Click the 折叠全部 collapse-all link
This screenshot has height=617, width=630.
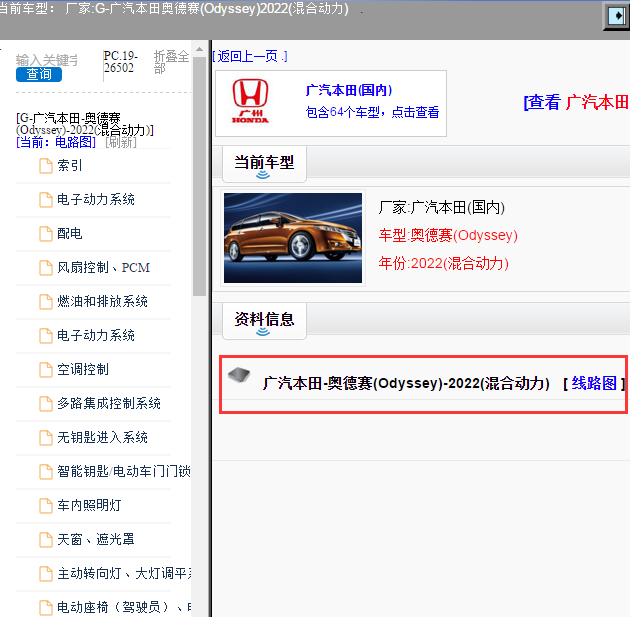(172, 62)
